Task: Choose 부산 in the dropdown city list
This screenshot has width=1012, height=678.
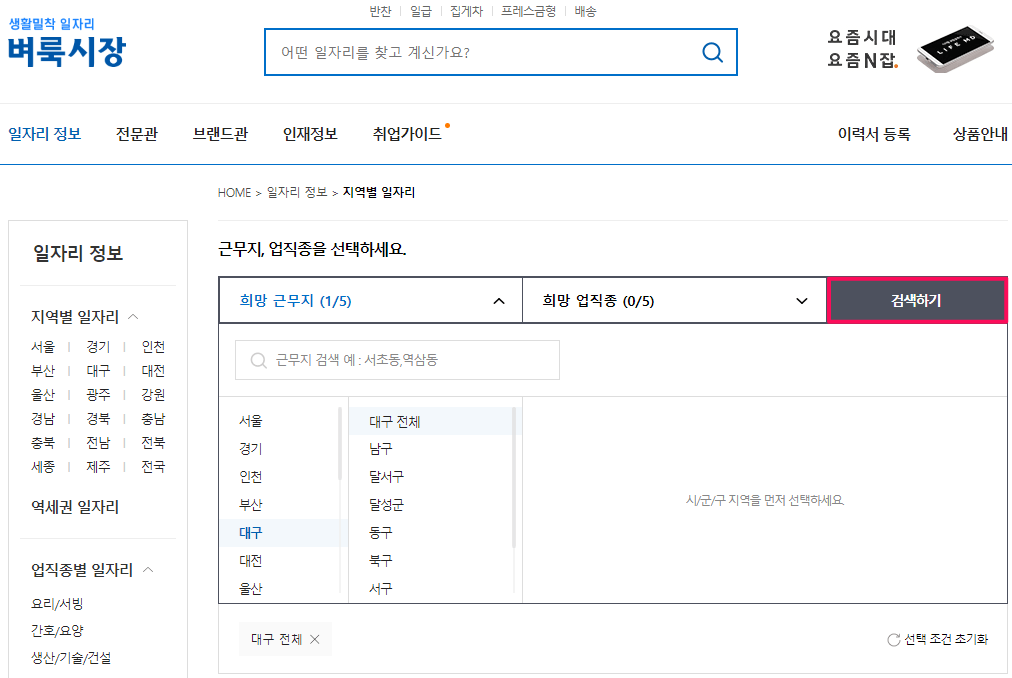Action: click(250, 505)
